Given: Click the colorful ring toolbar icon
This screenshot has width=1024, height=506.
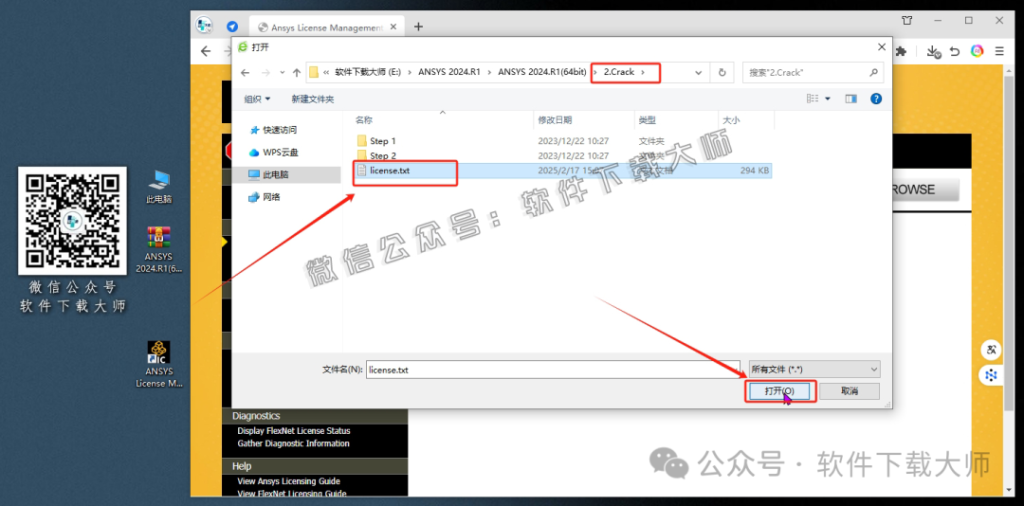Looking at the screenshot, I should point(977,51).
